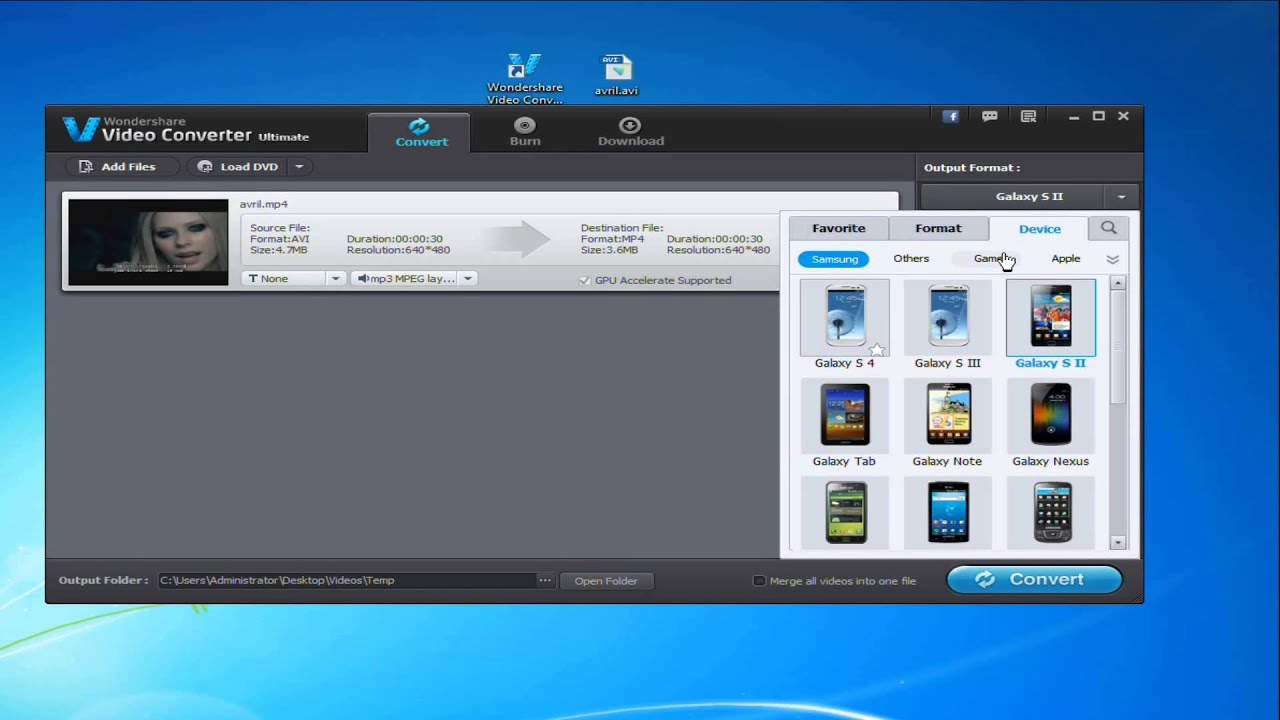
Task: Start conversion with the blue Convert button
Action: (1034, 580)
